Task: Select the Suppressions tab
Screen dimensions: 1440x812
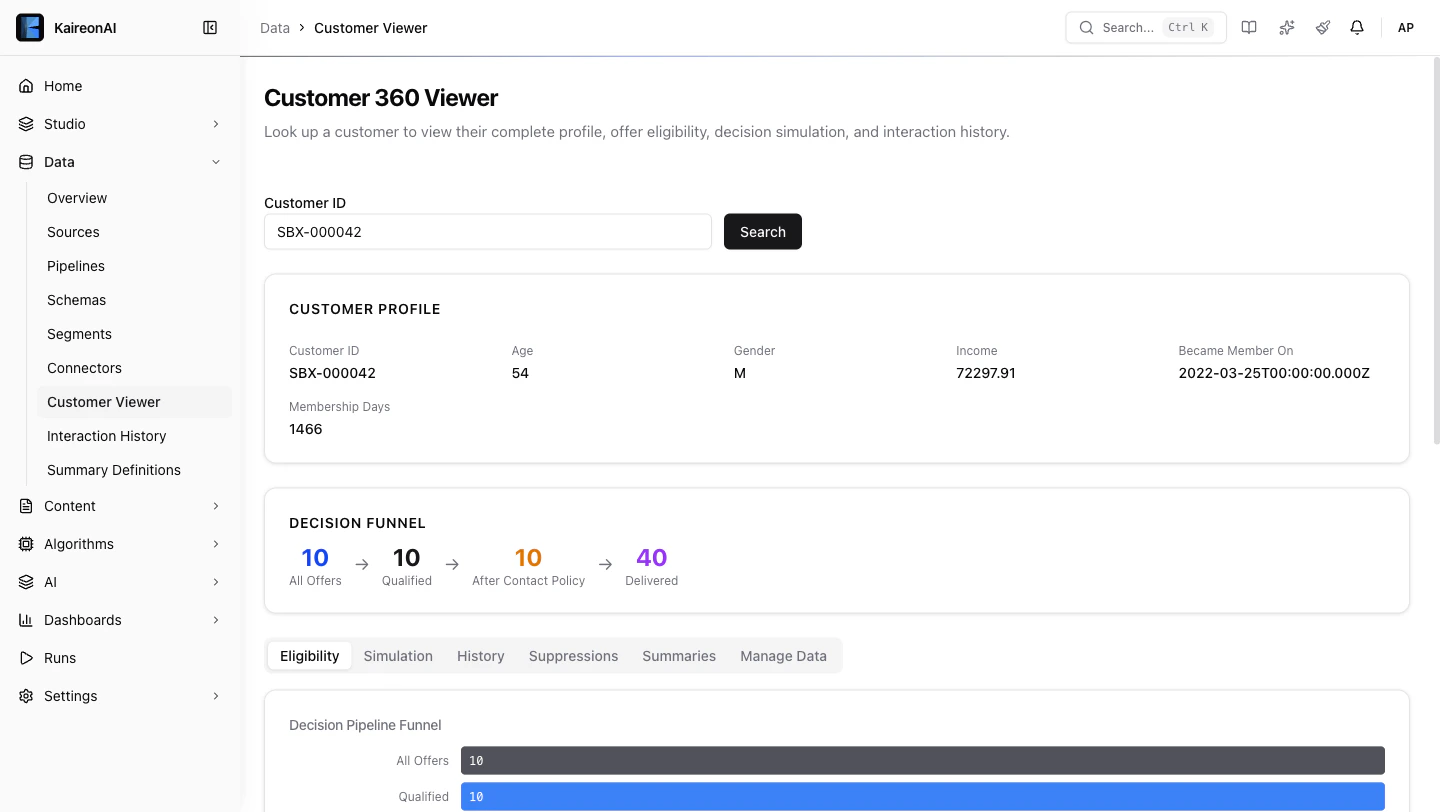Action: [573, 656]
